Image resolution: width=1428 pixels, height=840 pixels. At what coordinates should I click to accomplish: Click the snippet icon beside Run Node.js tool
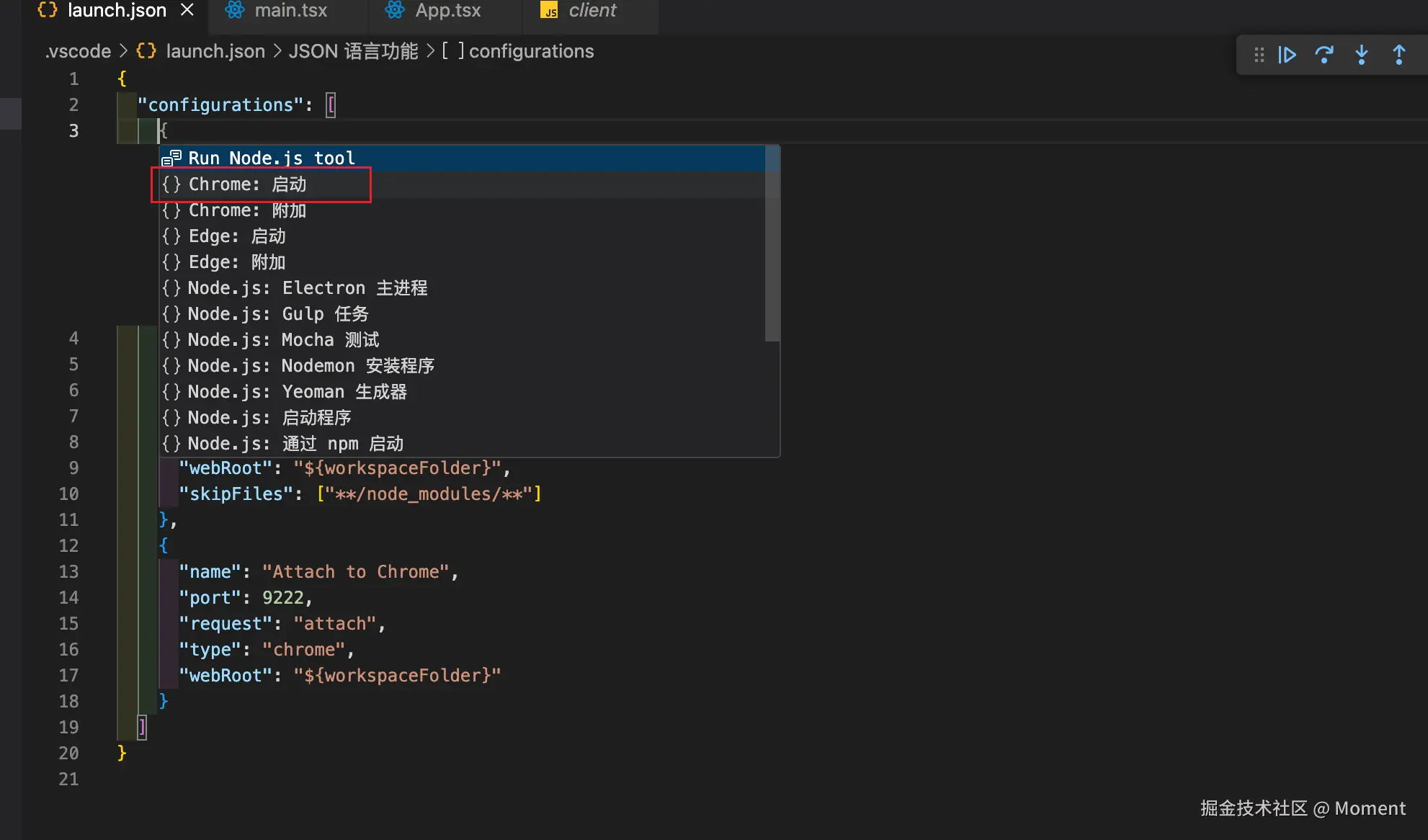pos(171,158)
